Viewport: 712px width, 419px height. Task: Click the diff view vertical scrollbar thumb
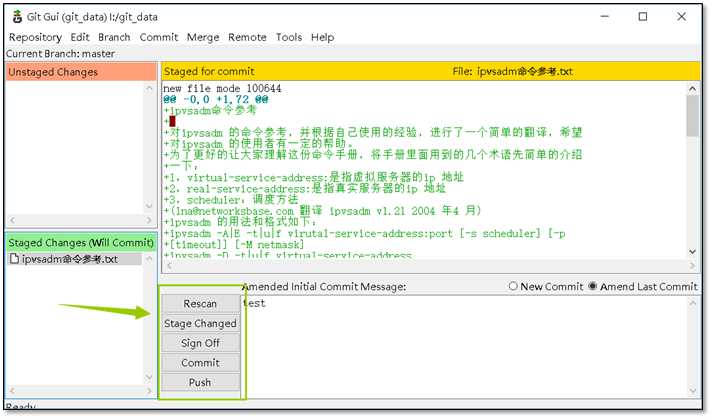[x=692, y=116]
